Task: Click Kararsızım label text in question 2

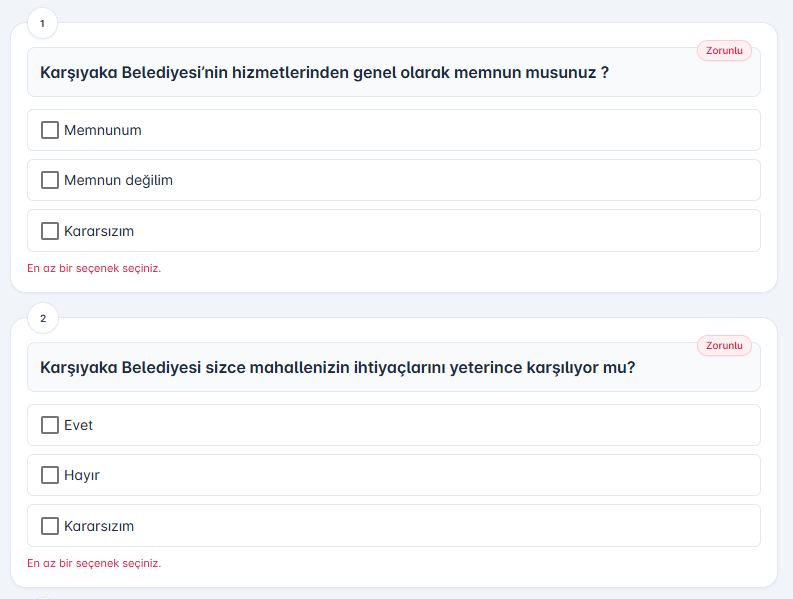Action: click(x=99, y=526)
